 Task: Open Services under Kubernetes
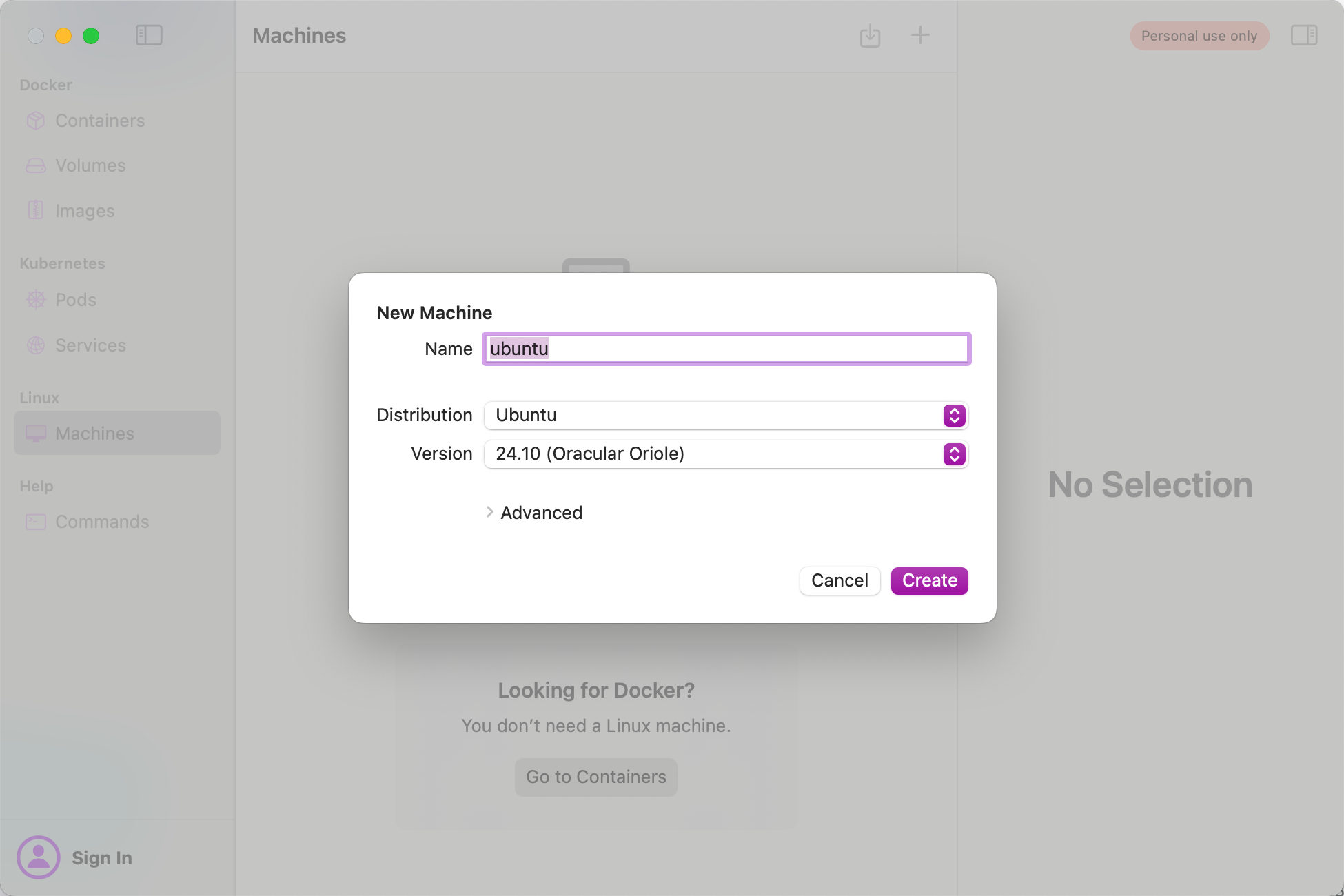coord(90,345)
